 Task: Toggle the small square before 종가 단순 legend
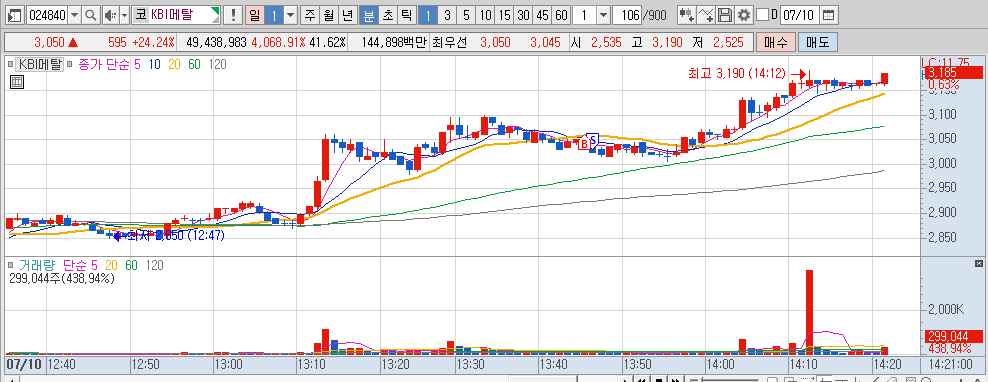point(70,63)
